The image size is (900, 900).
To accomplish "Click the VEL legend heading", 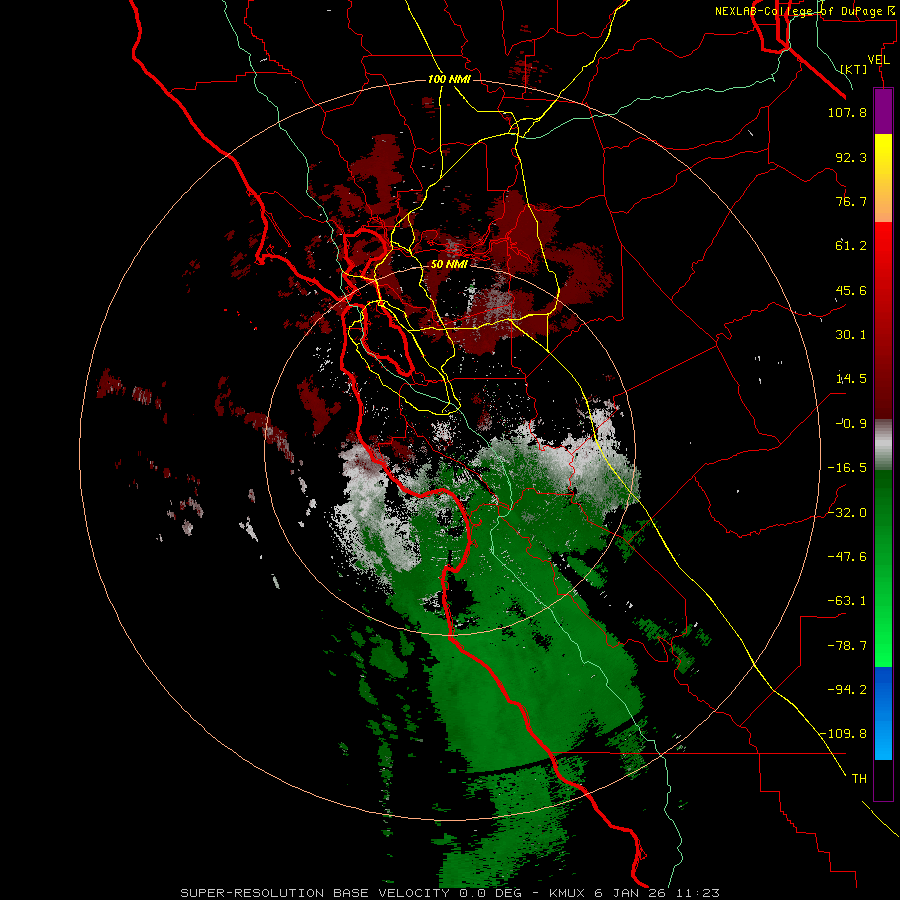I will click(x=878, y=60).
